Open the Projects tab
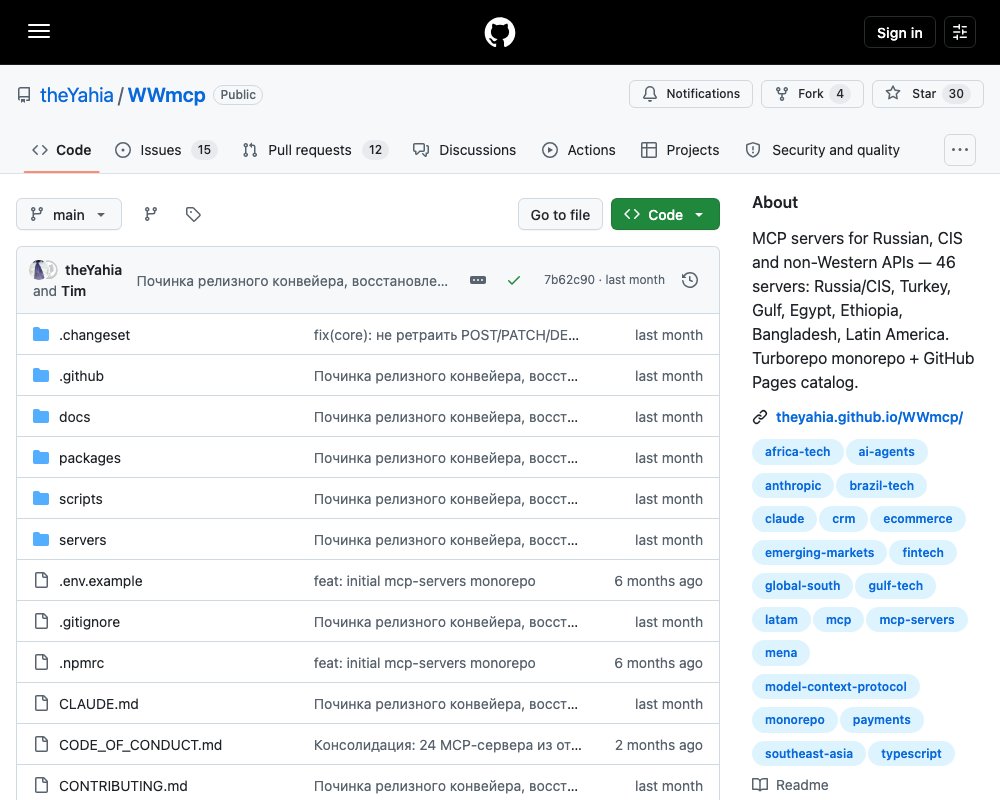This screenshot has height=800, width=1000. click(680, 150)
